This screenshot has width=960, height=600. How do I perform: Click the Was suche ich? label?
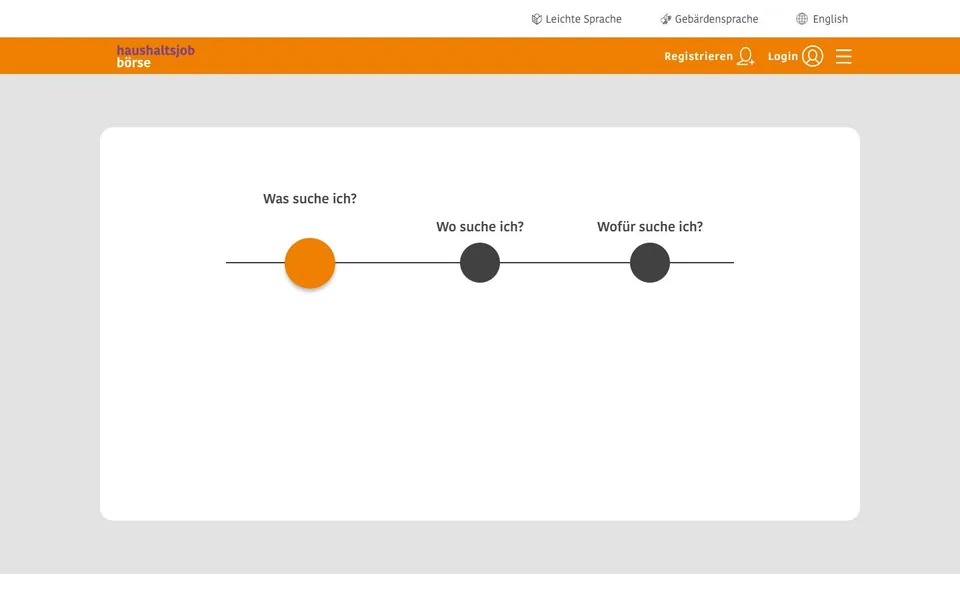tap(310, 198)
